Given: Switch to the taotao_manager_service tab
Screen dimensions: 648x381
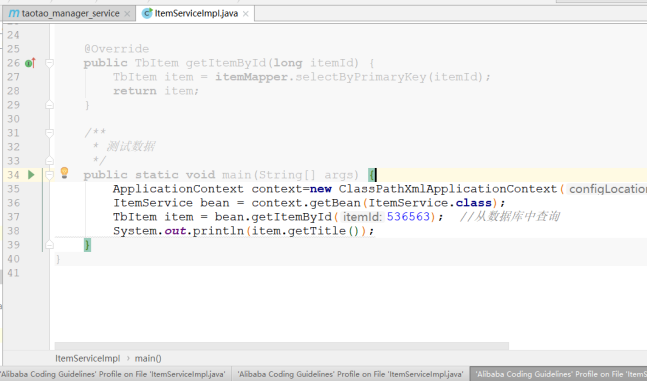Looking at the screenshot, I should (x=69, y=14).
